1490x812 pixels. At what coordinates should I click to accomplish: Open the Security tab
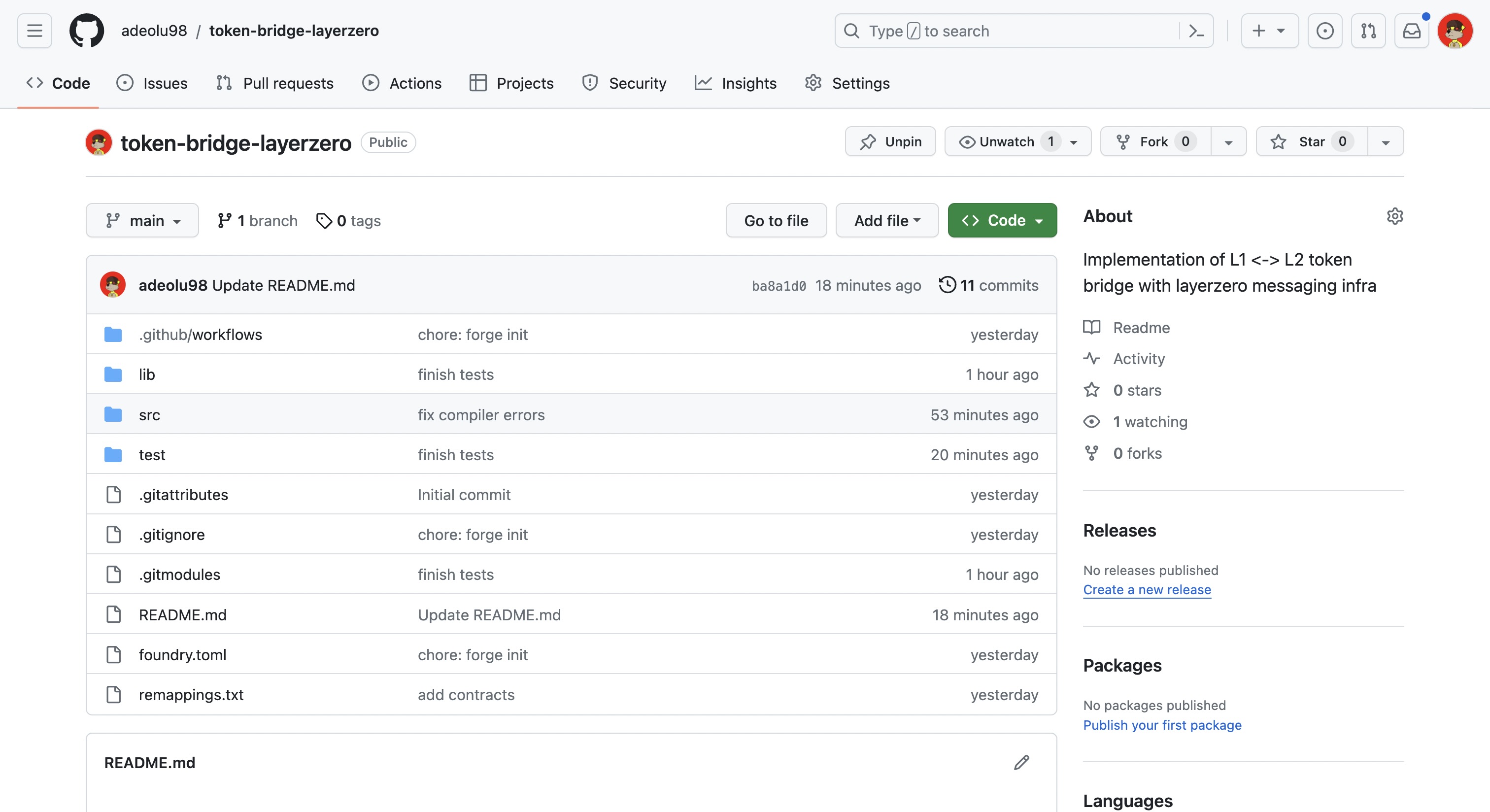(624, 83)
